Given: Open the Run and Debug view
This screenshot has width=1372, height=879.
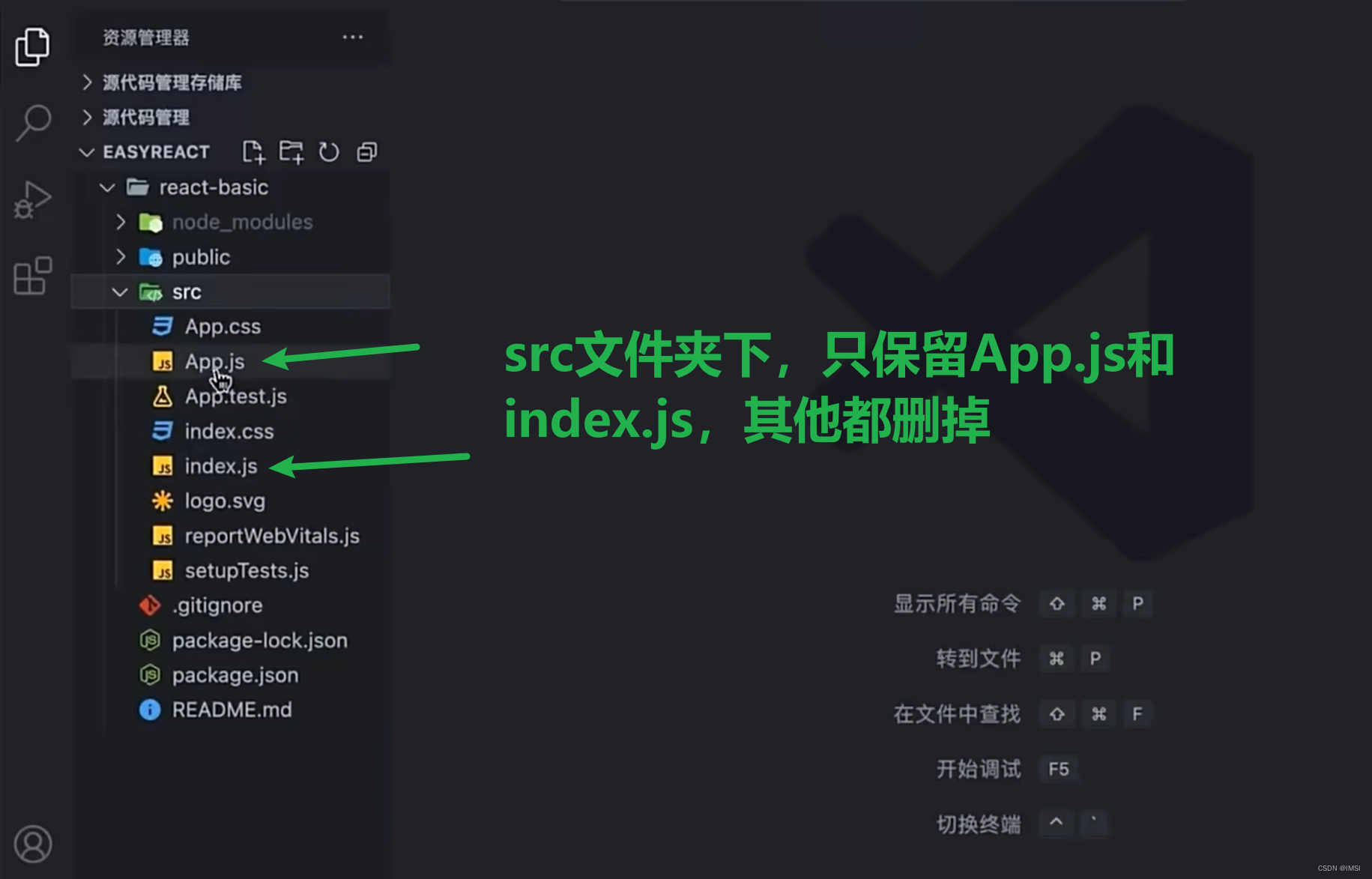Looking at the screenshot, I should click(x=32, y=200).
